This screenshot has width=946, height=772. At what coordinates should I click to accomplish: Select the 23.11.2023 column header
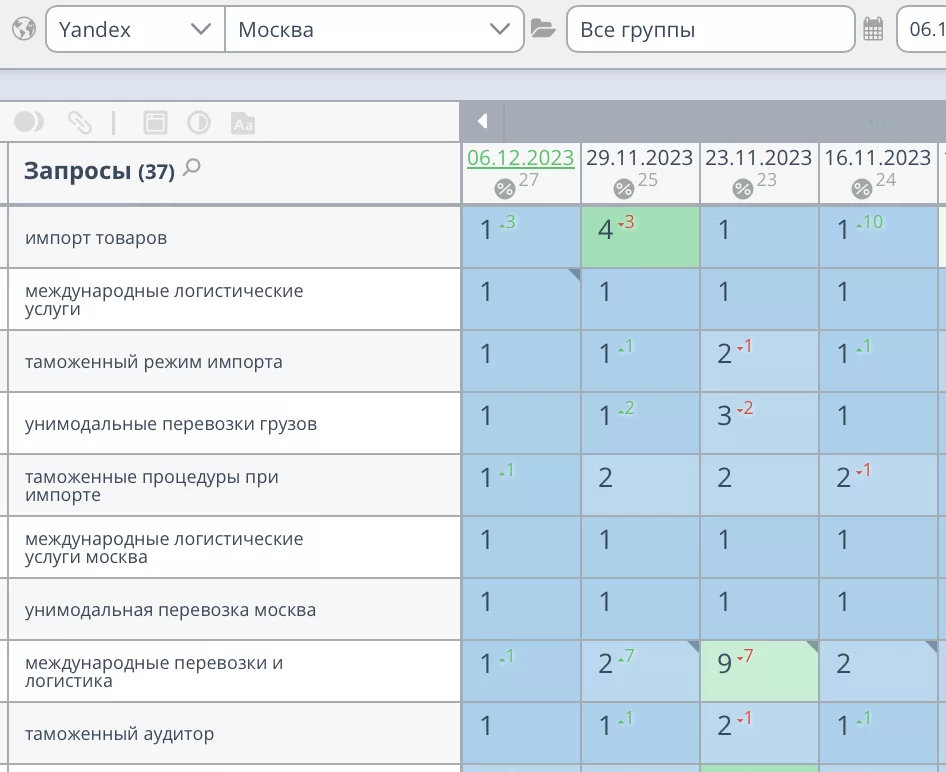(x=758, y=158)
